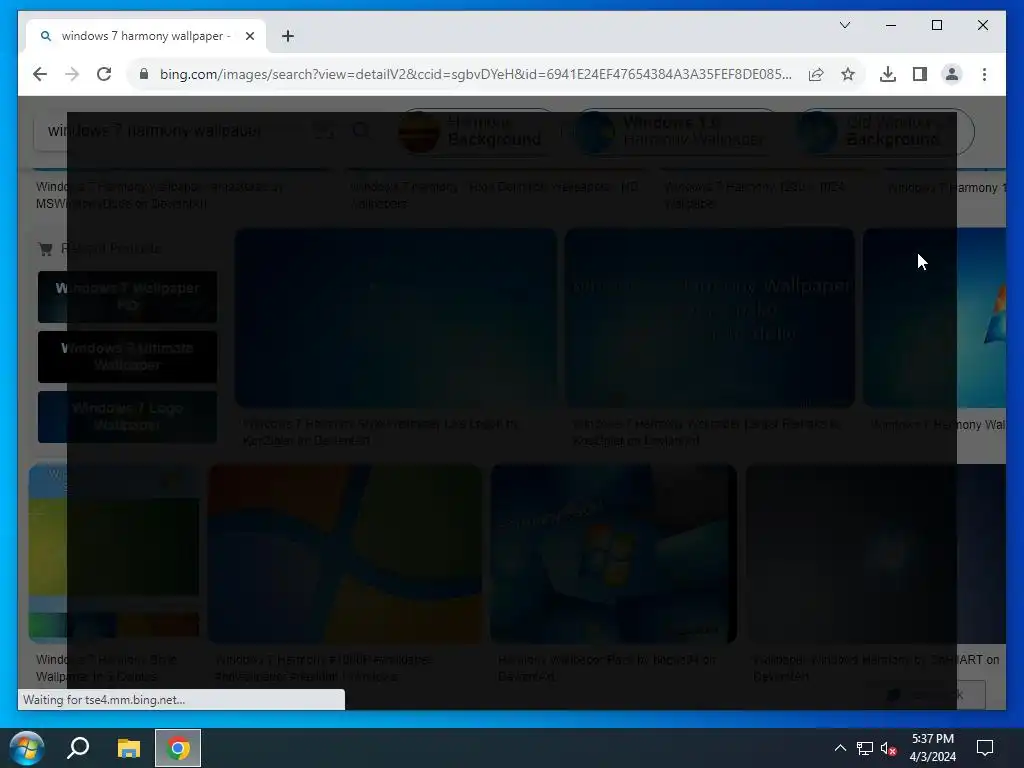Click the muted volume tray icon

coord(888,748)
